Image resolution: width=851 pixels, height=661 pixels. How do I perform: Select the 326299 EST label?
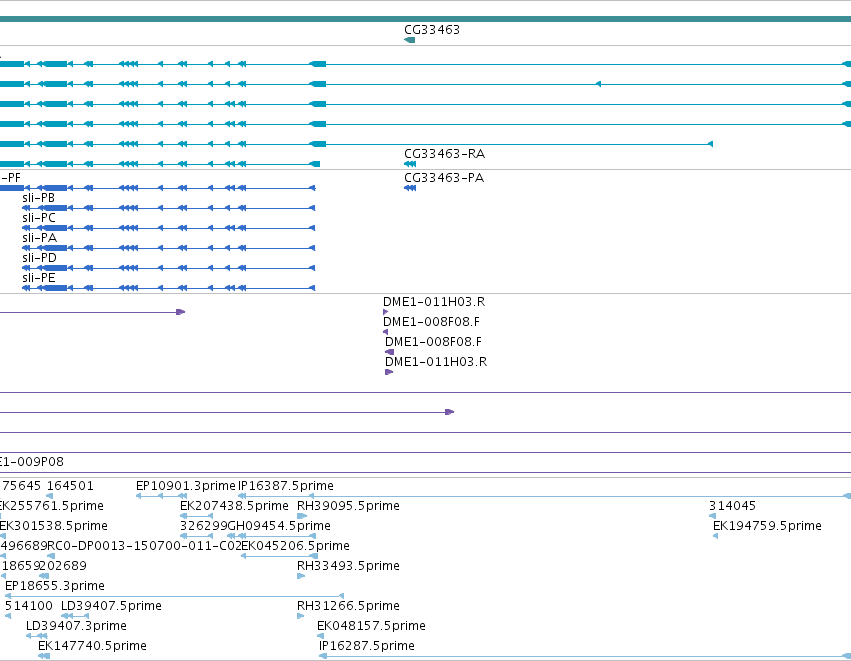204,526
